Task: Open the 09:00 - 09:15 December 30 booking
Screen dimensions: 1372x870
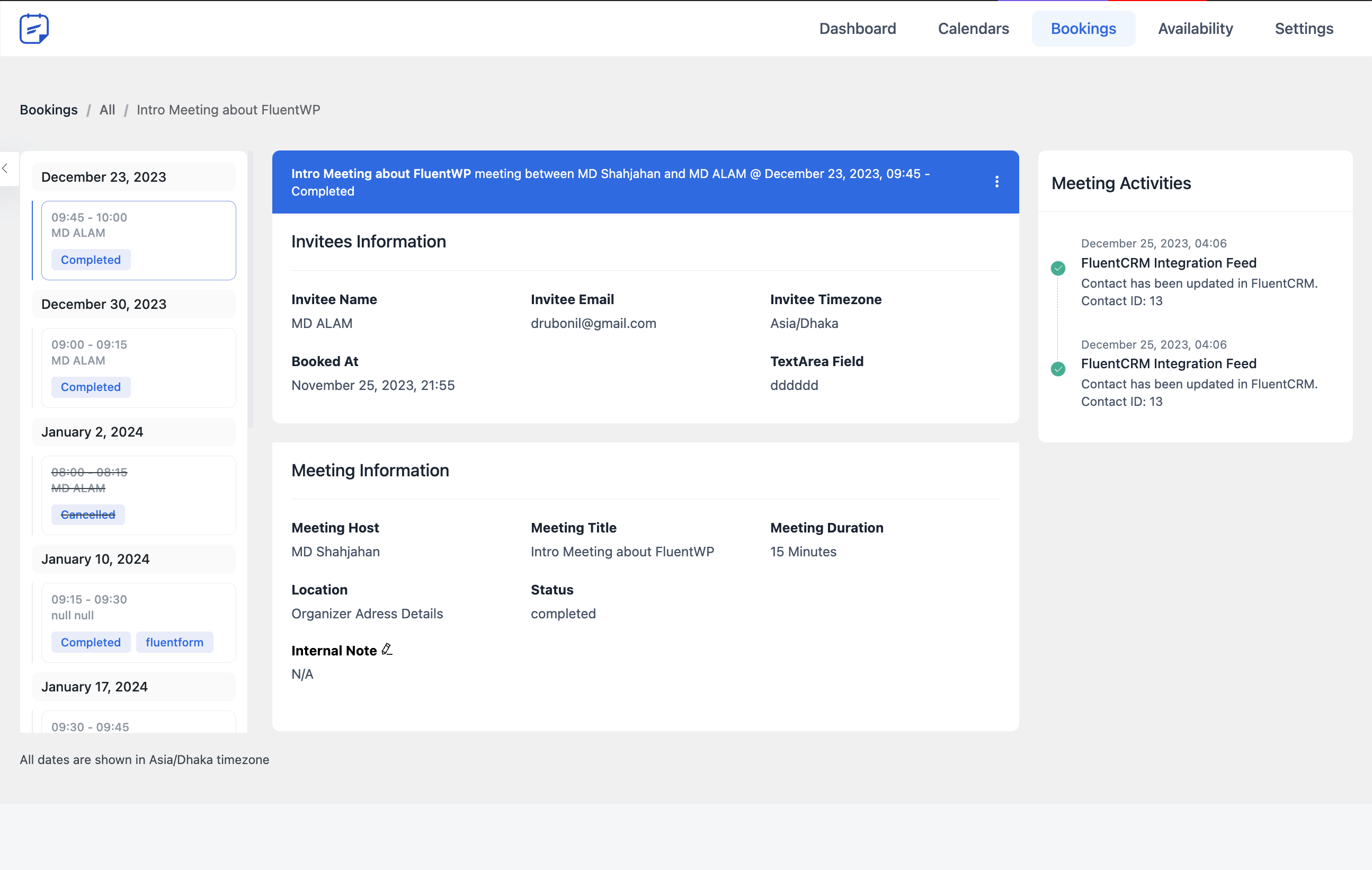Action: point(138,368)
